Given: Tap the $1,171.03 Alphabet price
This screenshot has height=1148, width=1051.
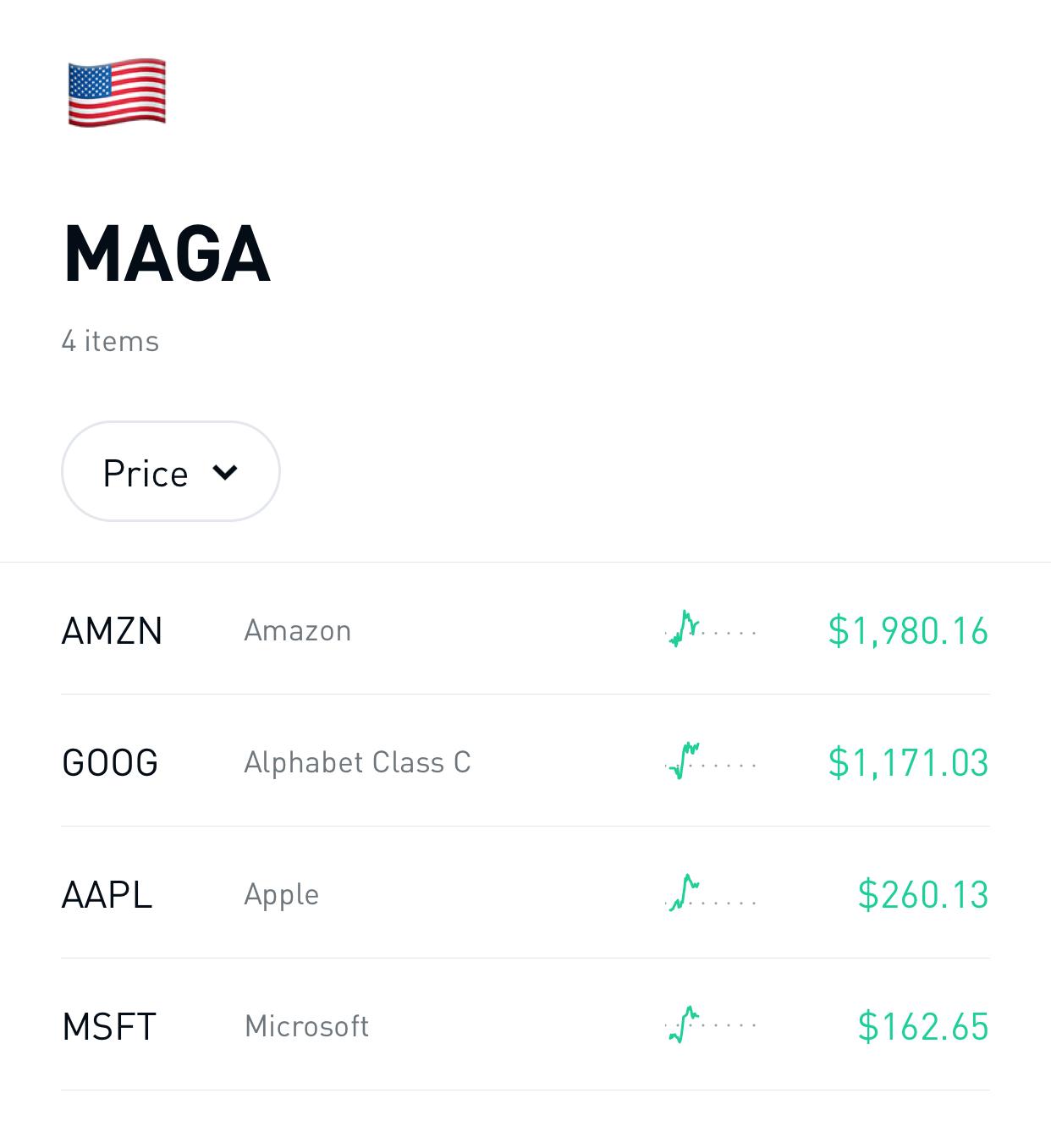Looking at the screenshot, I should click(908, 763).
